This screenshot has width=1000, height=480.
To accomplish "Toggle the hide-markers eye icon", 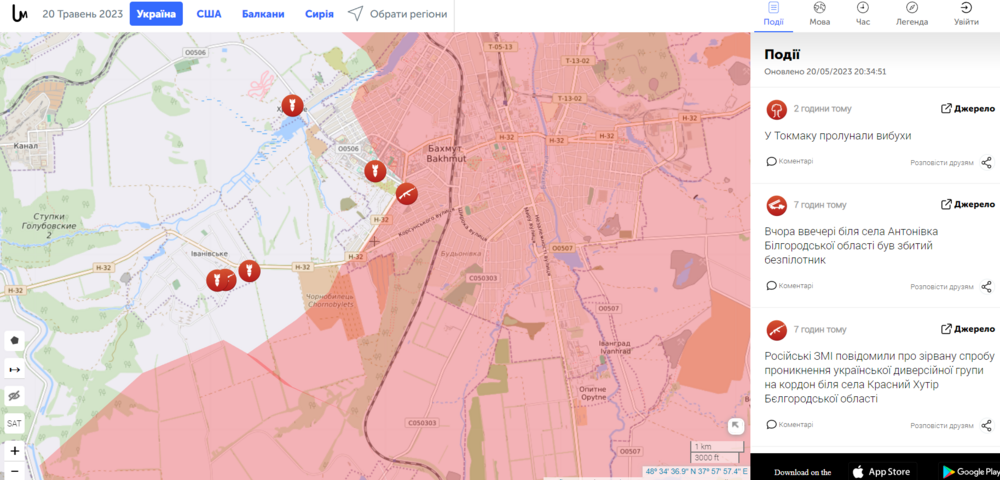I will click(x=15, y=396).
